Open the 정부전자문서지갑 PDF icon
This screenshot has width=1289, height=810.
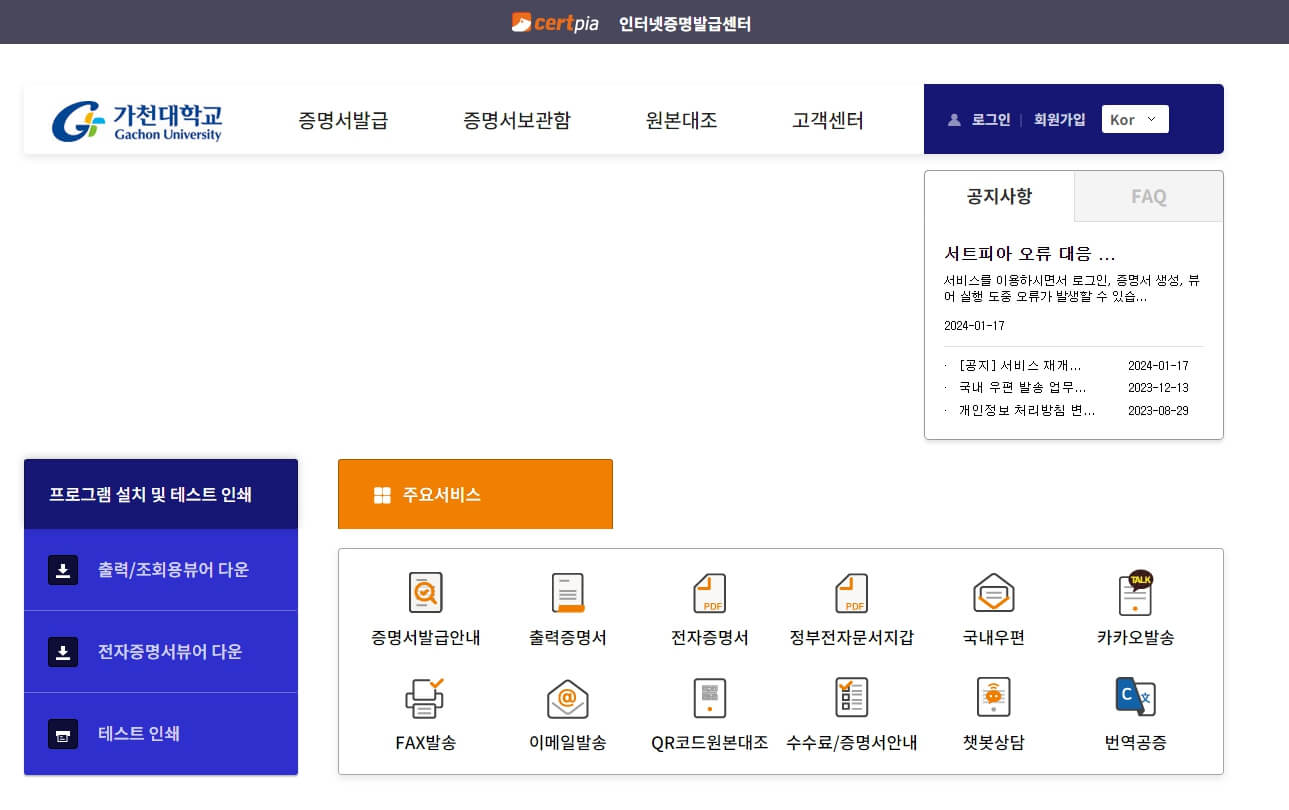(852, 593)
